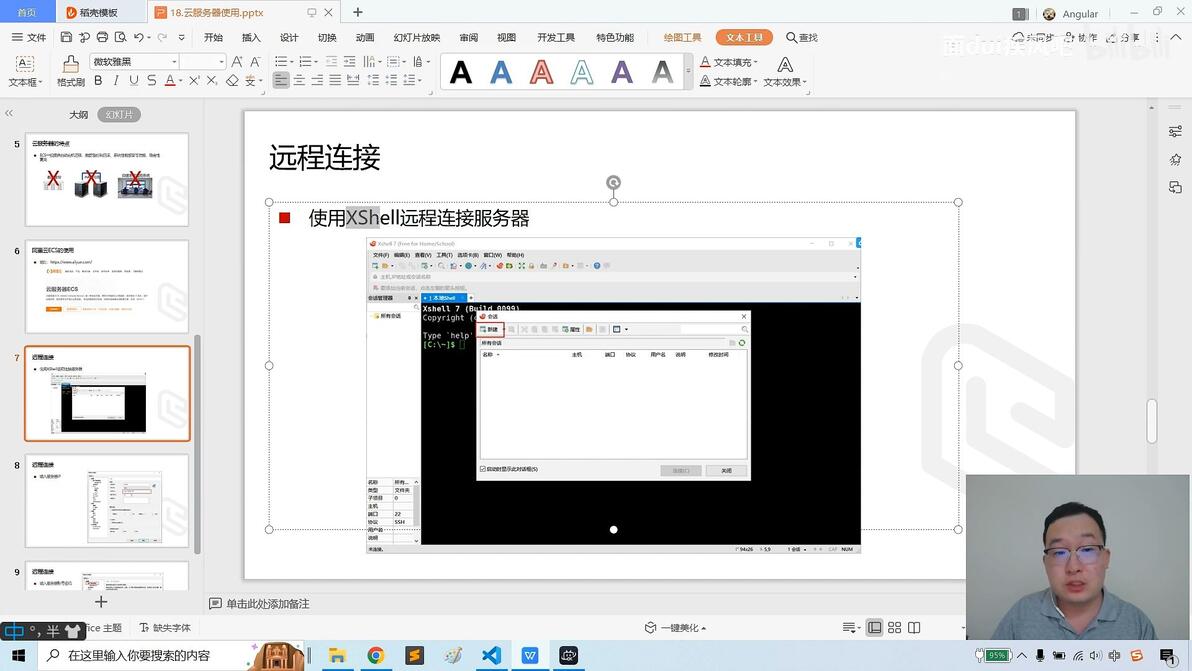Switch to the 大纲 outline tab
Viewport: 1192px width, 671px height.
pos(78,115)
